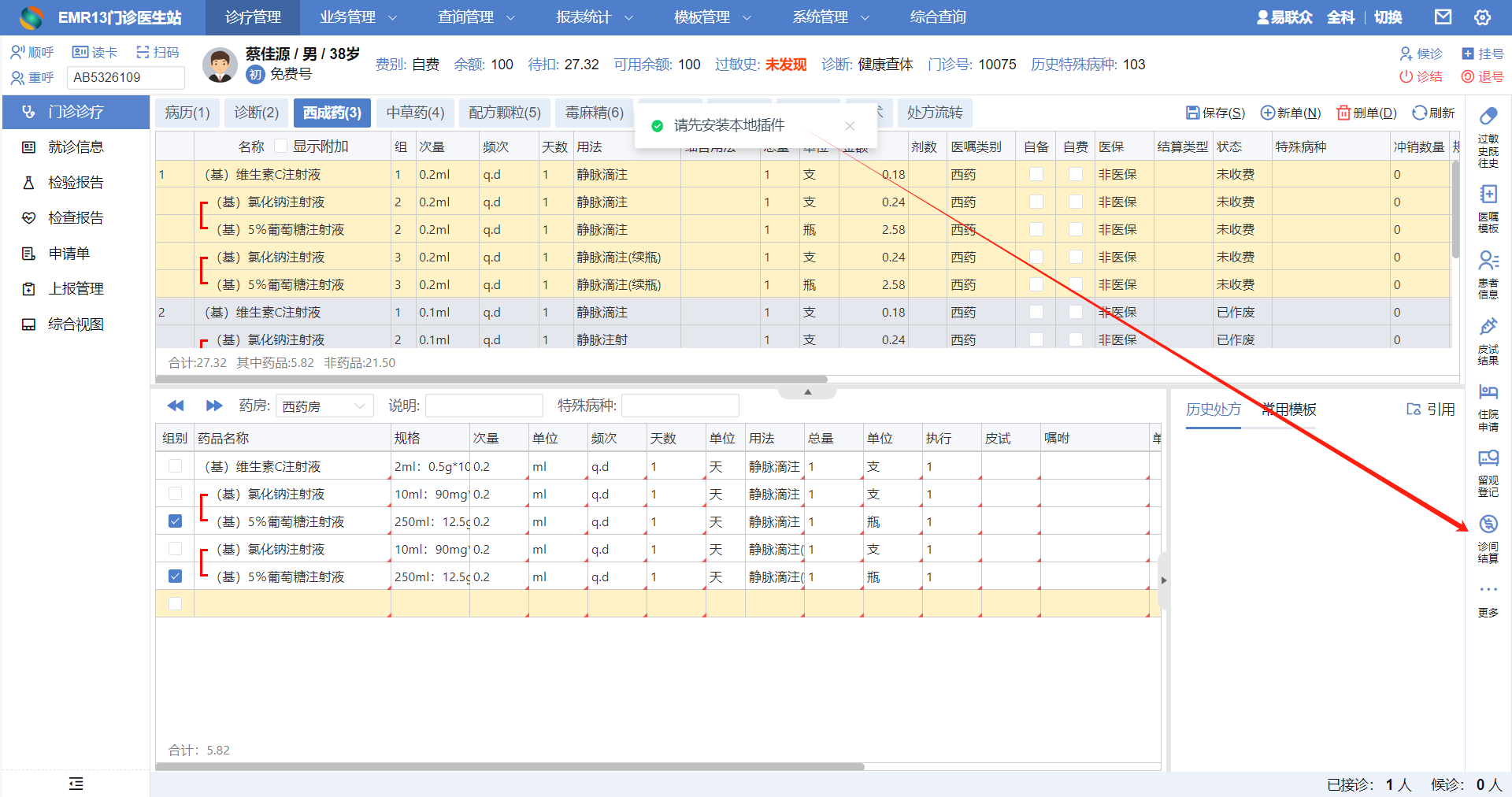
Task: Open 皮试结果 skin test results
Action: tap(1488, 341)
